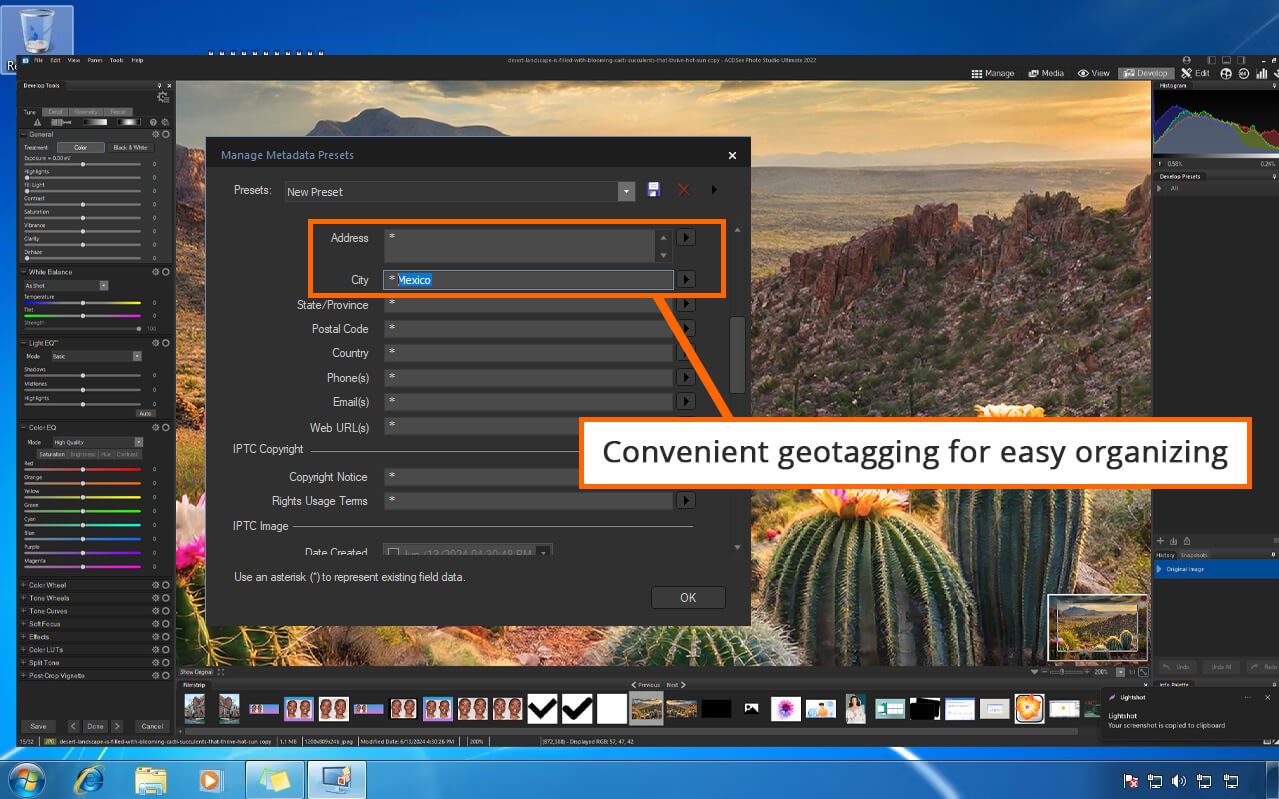
Task: Open the White Balance settings gear
Action: point(155,272)
